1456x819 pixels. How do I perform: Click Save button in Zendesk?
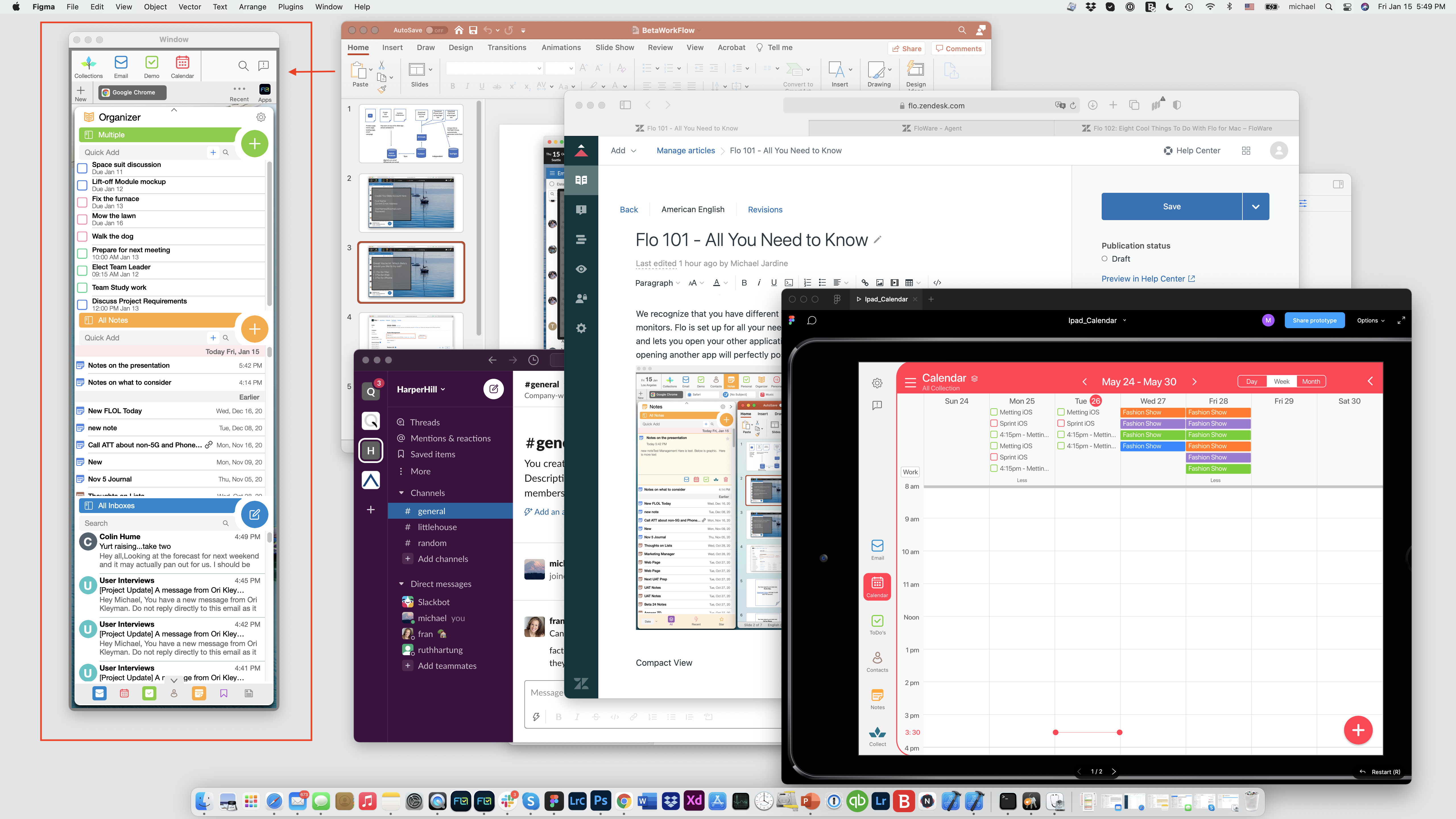tap(1172, 206)
